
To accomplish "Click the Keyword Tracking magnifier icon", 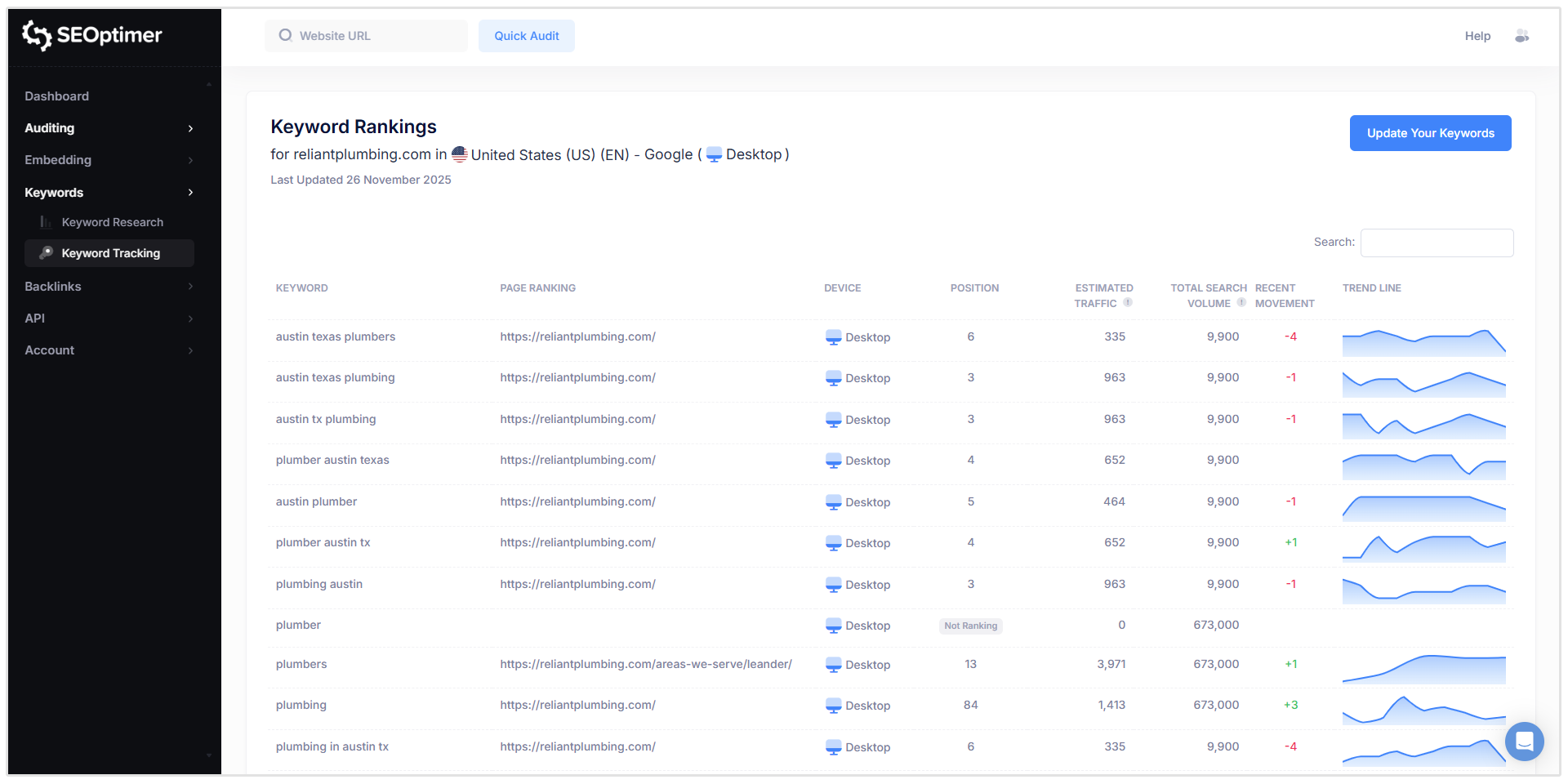I will (47, 253).
